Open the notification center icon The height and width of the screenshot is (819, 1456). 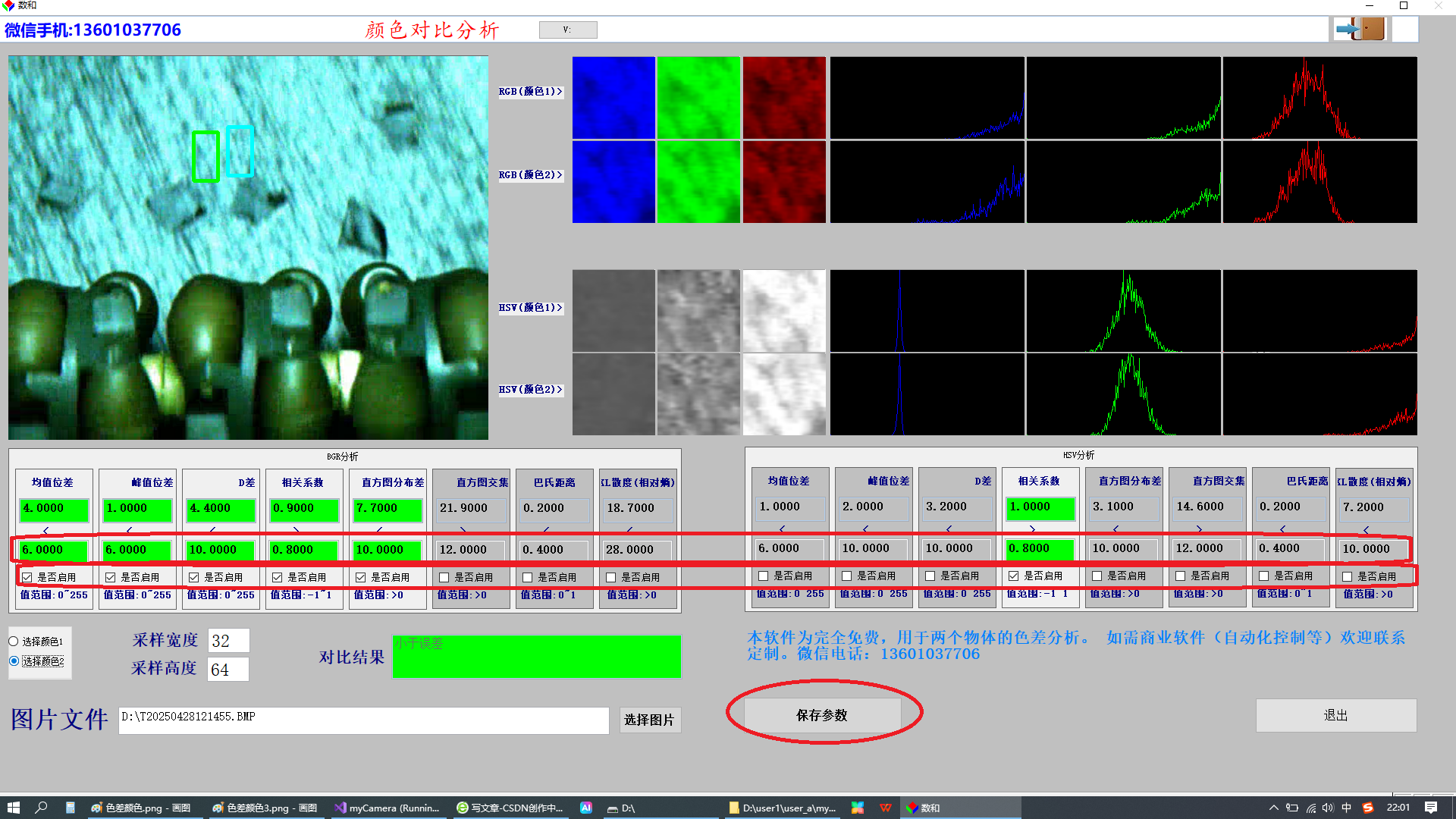[1431, 808]
